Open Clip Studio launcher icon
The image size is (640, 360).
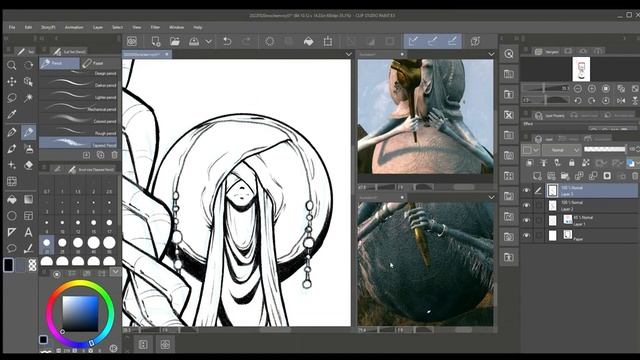point(132,41)
